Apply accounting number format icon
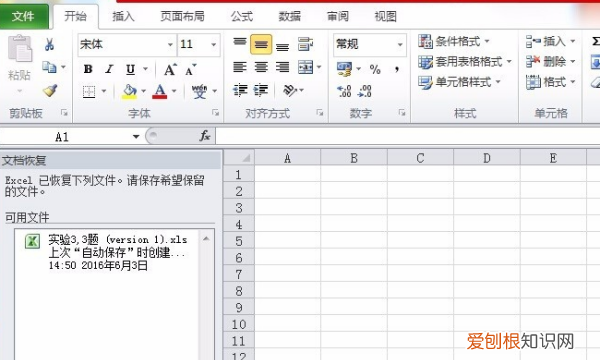This screenshot has height=360, width=600. (x=344, y=69)
